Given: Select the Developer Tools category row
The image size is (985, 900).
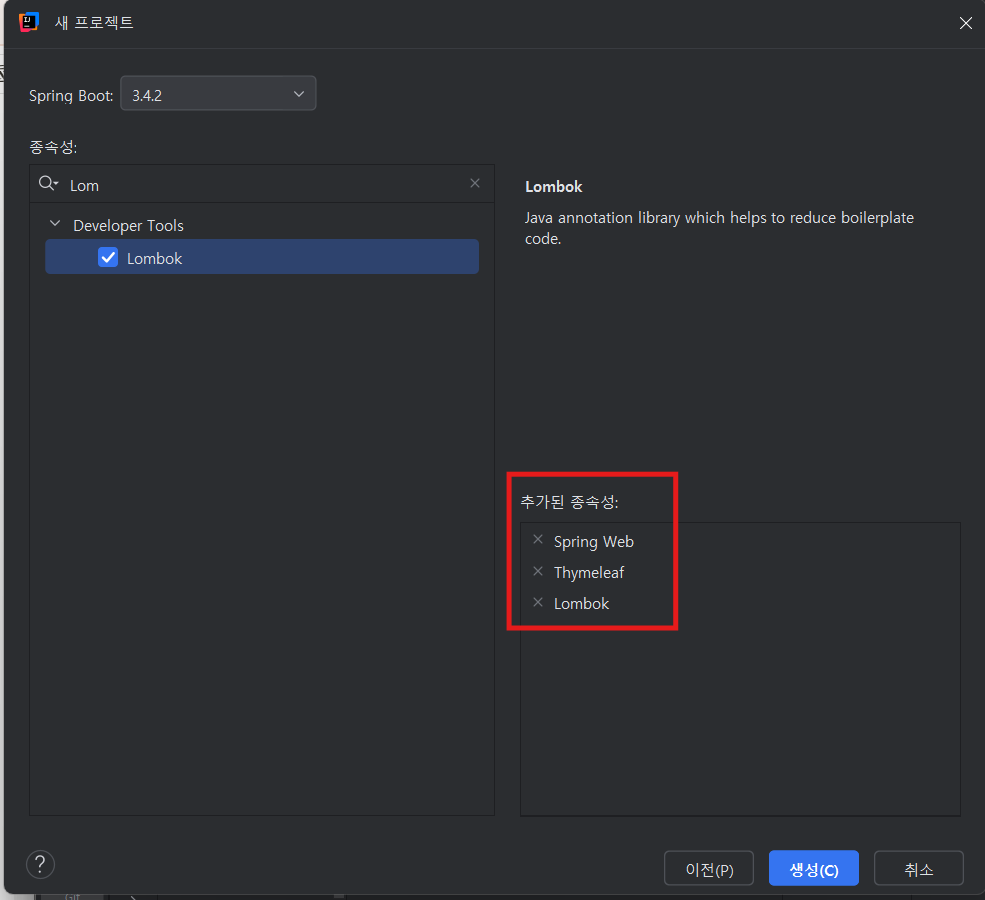Looking at the screenshot, I should click(x=262, y=225).
